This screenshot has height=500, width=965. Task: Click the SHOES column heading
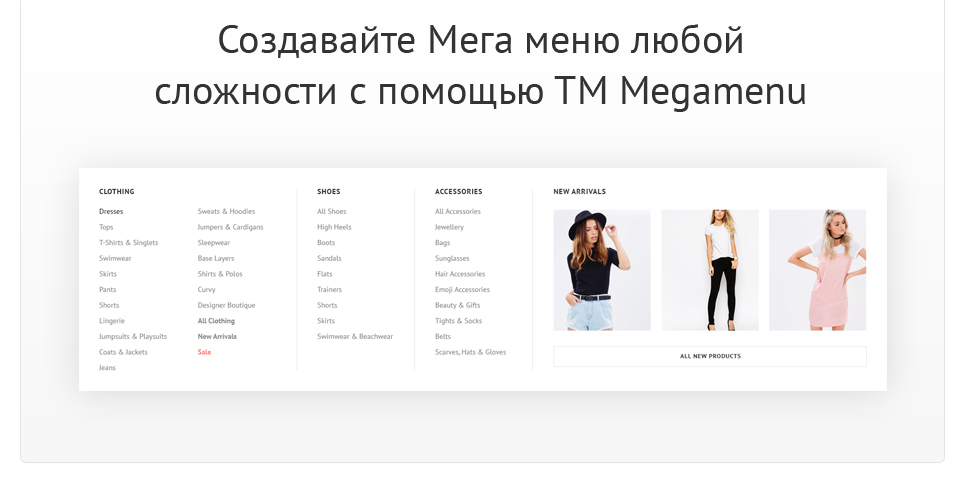pos(329,192)
